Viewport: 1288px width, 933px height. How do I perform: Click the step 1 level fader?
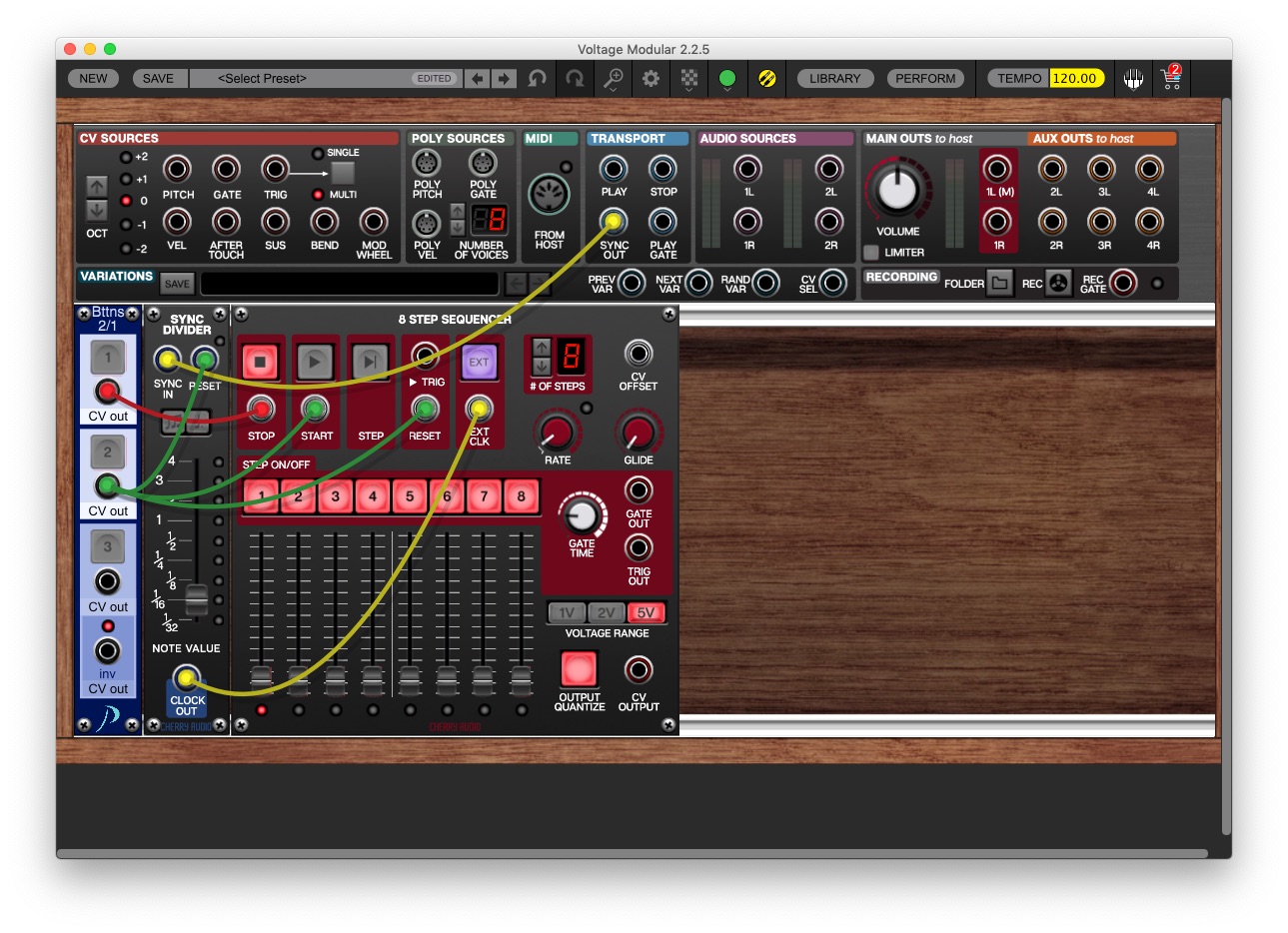261,680
